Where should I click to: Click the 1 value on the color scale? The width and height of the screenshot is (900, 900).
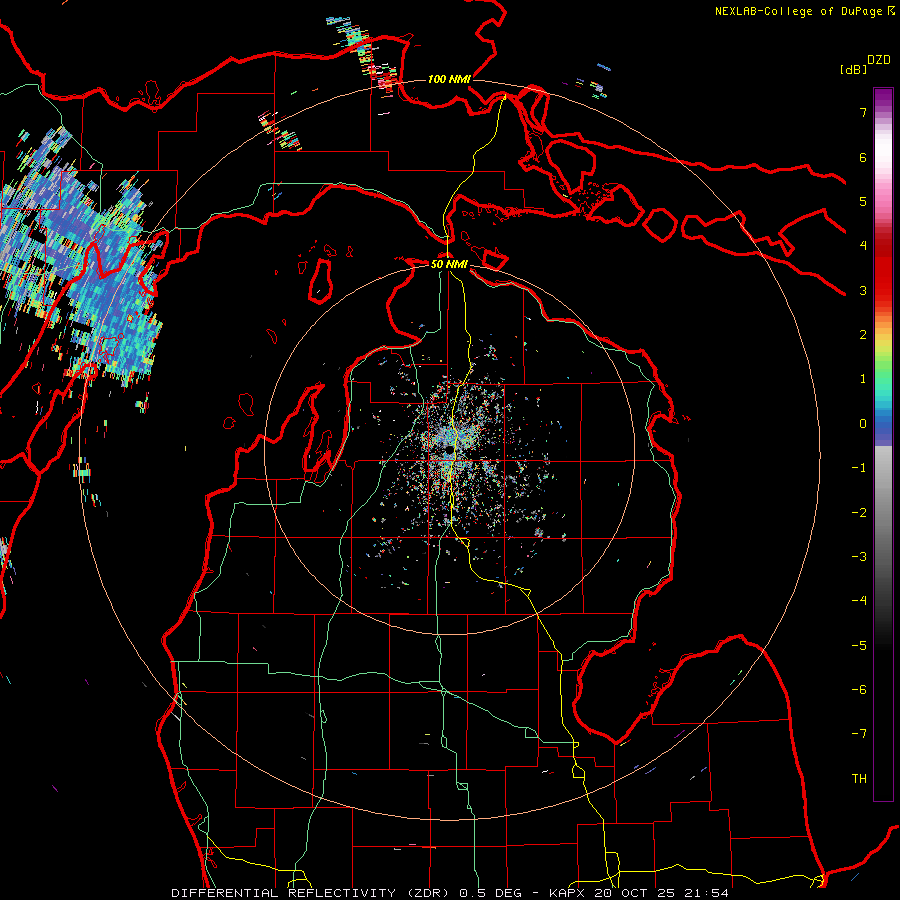click(863, 379)
